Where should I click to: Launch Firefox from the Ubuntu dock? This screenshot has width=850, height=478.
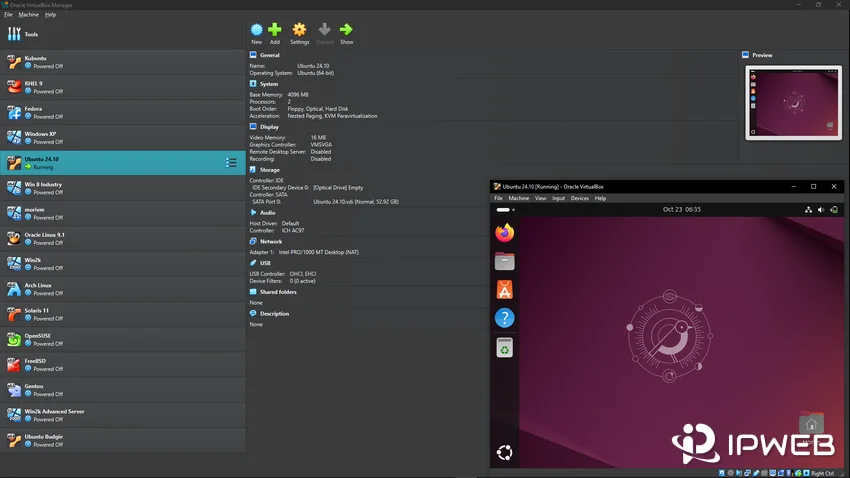[x=505, y=232]
